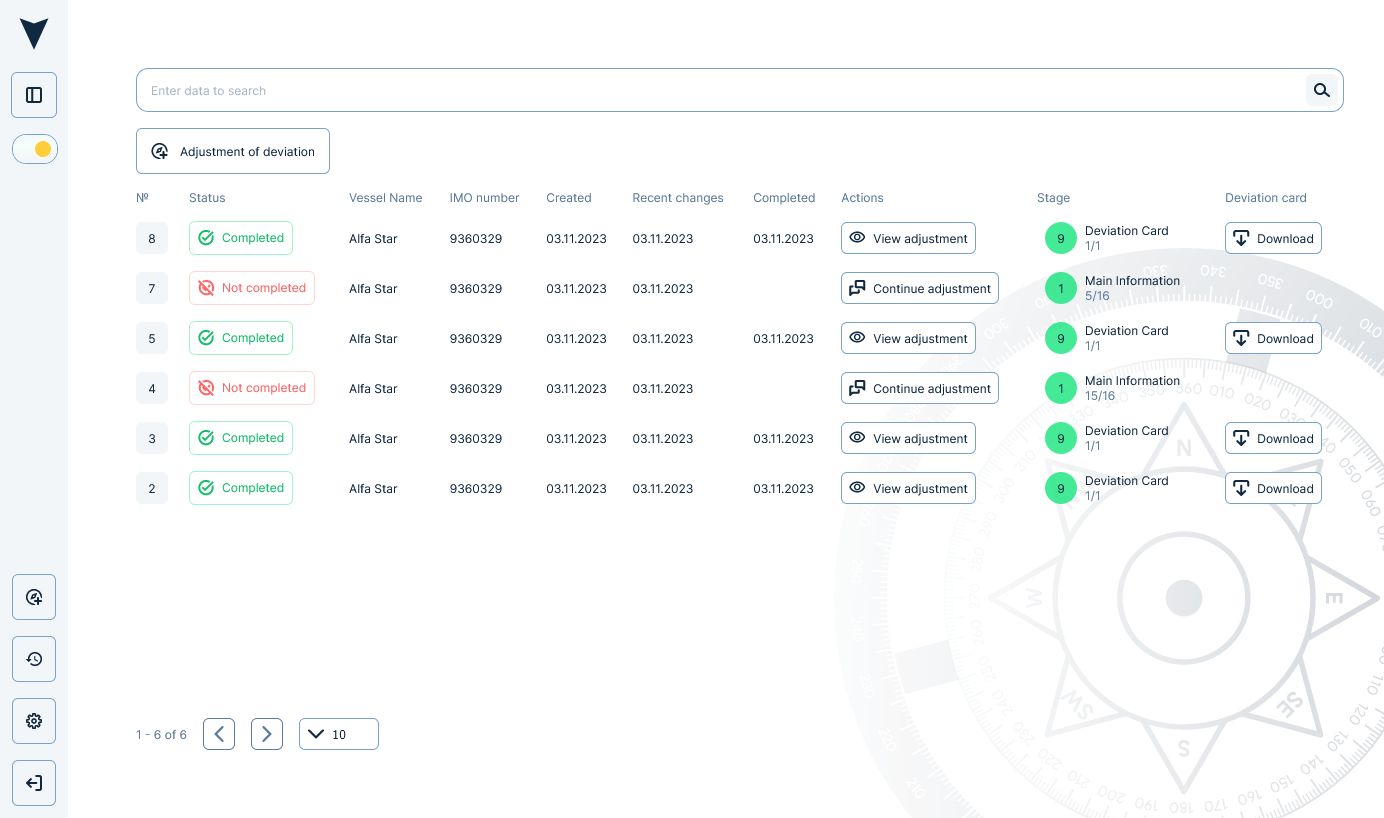The width and height of the screenshot is (1384, 818).
Task: Go to the previous page
Action: (219, 734)
